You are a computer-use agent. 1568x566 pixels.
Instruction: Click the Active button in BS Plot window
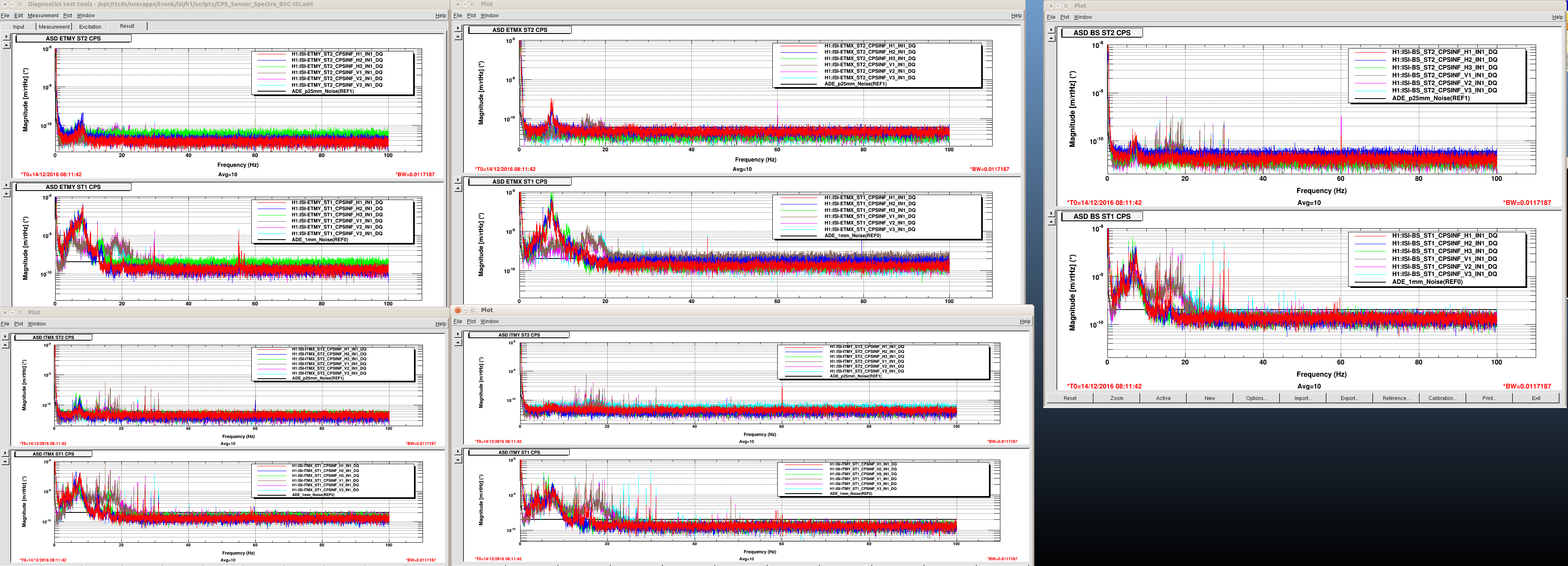click(1163, 398)
